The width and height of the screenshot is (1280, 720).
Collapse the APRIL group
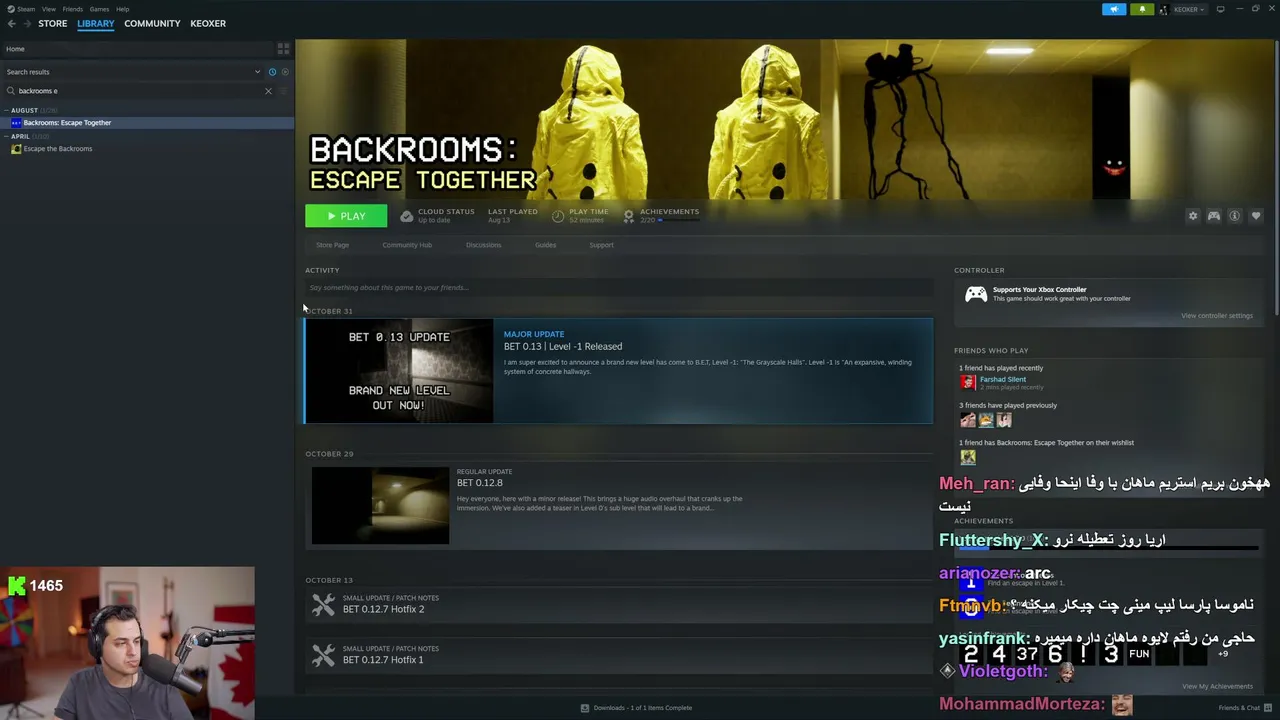pyautogui.click(x=6, y=136)
